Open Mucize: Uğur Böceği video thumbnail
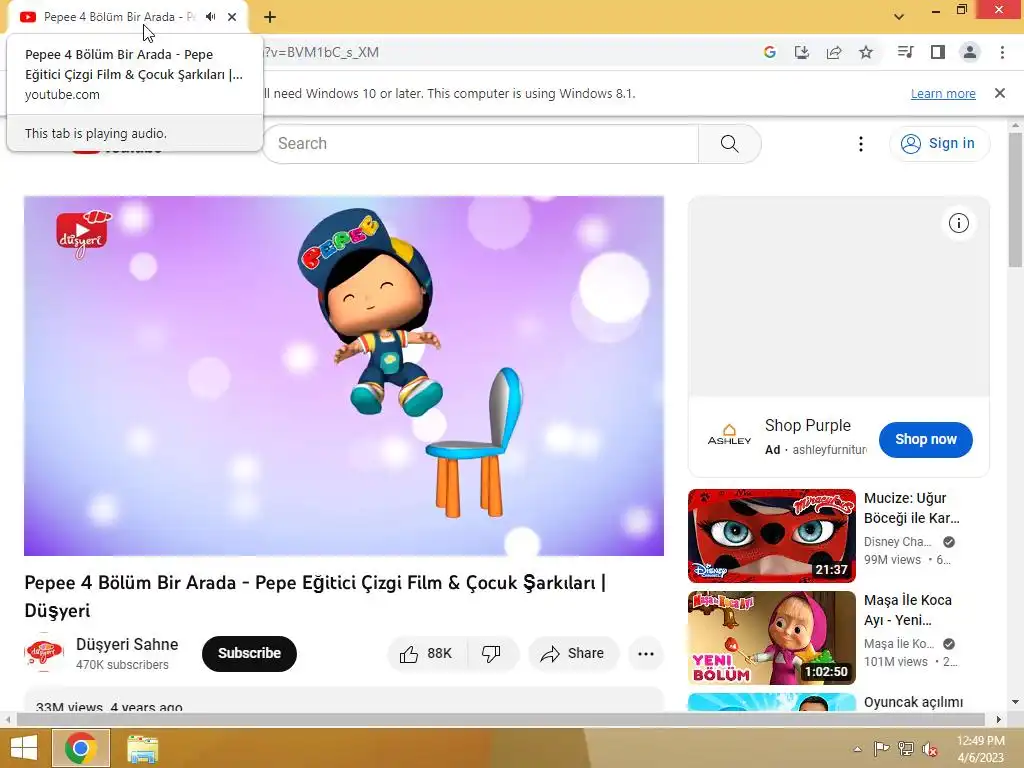 point(772,536)
